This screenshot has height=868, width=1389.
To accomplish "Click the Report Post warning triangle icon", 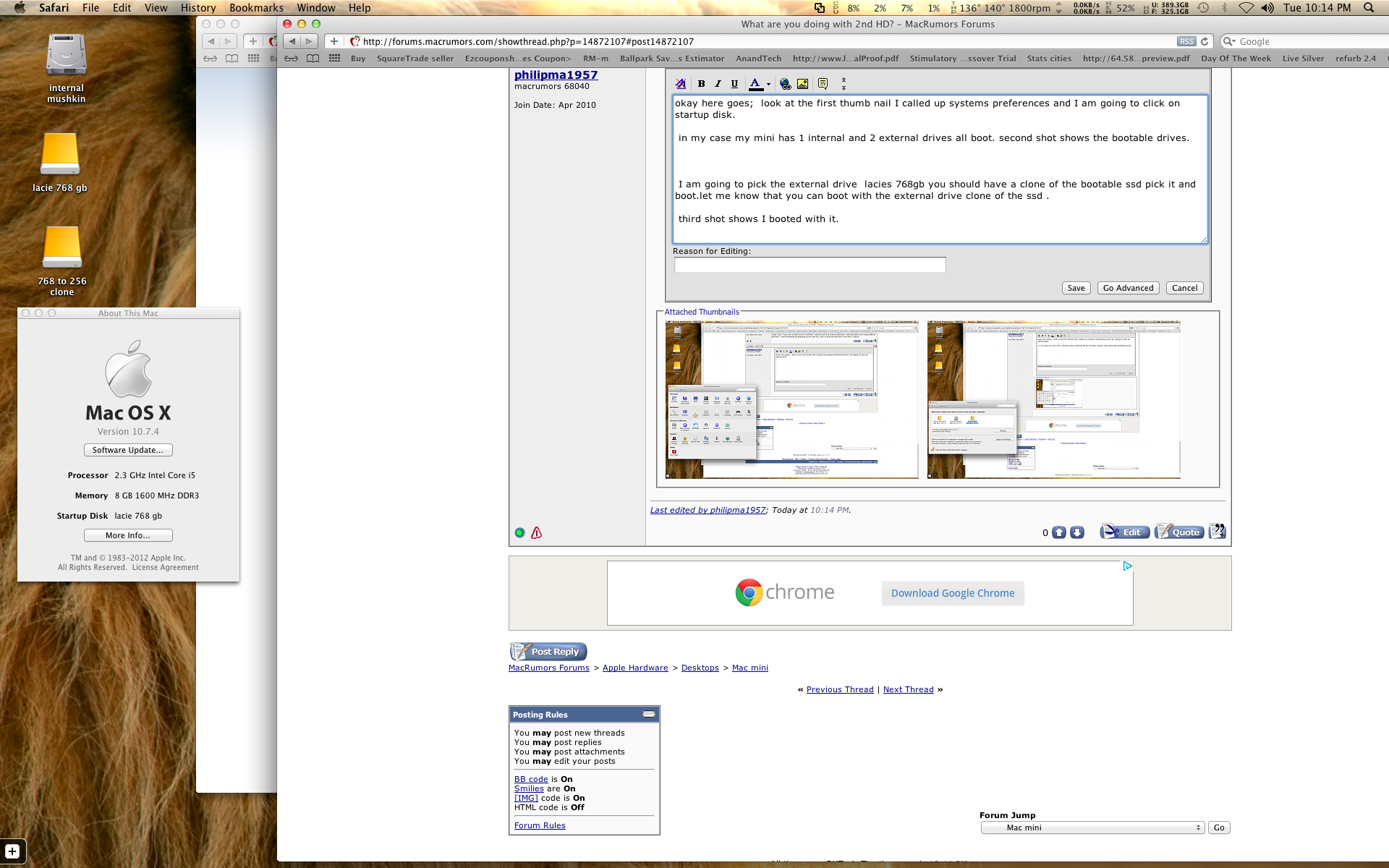I will coord(536,533).
